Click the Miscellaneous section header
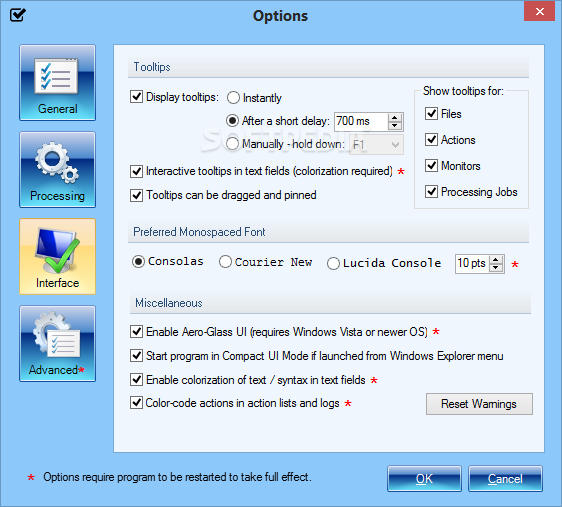The width and height of the screenshot is (562, 507). click(x=168, y=303)
